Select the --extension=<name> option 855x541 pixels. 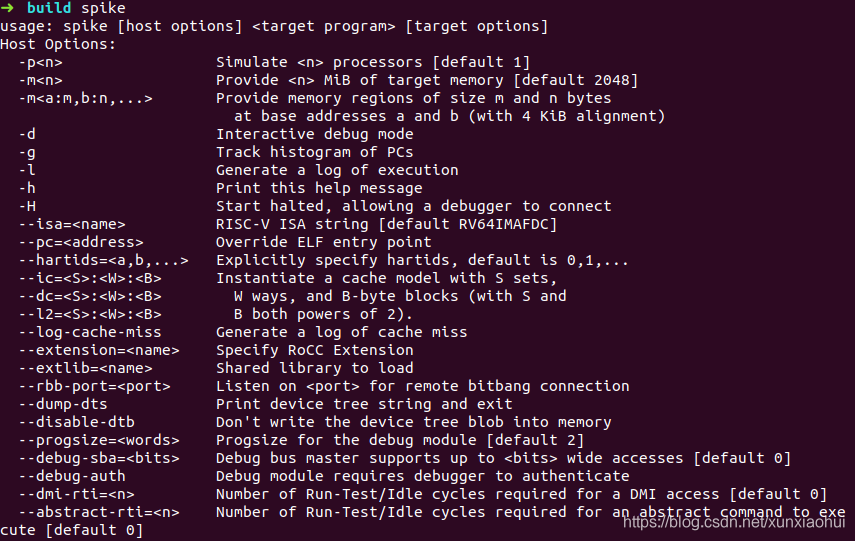pos(99,350)
